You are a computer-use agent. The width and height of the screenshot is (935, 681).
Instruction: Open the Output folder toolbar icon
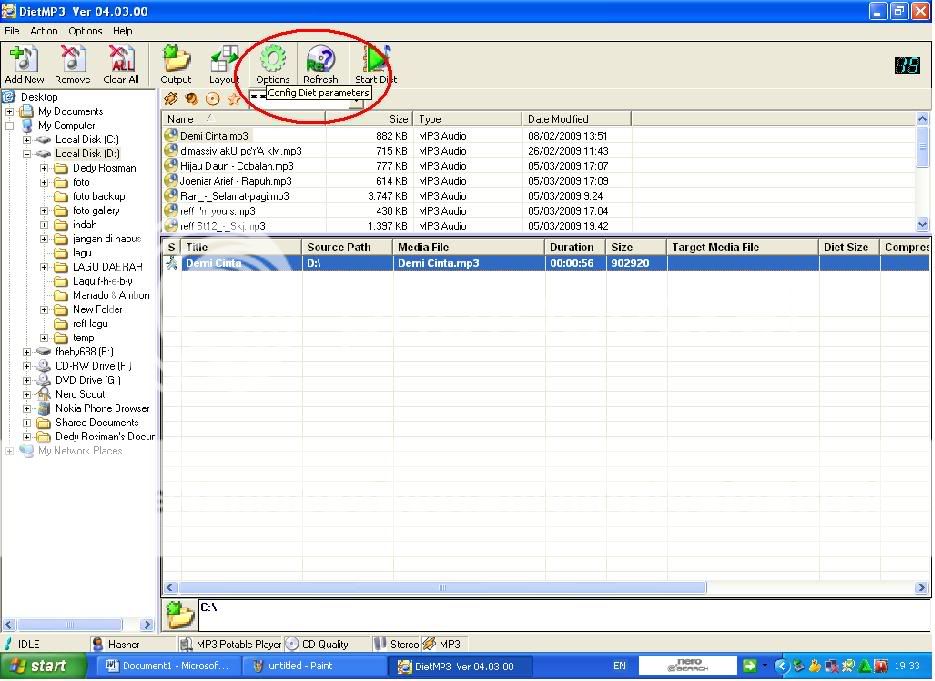pos(176,62)
